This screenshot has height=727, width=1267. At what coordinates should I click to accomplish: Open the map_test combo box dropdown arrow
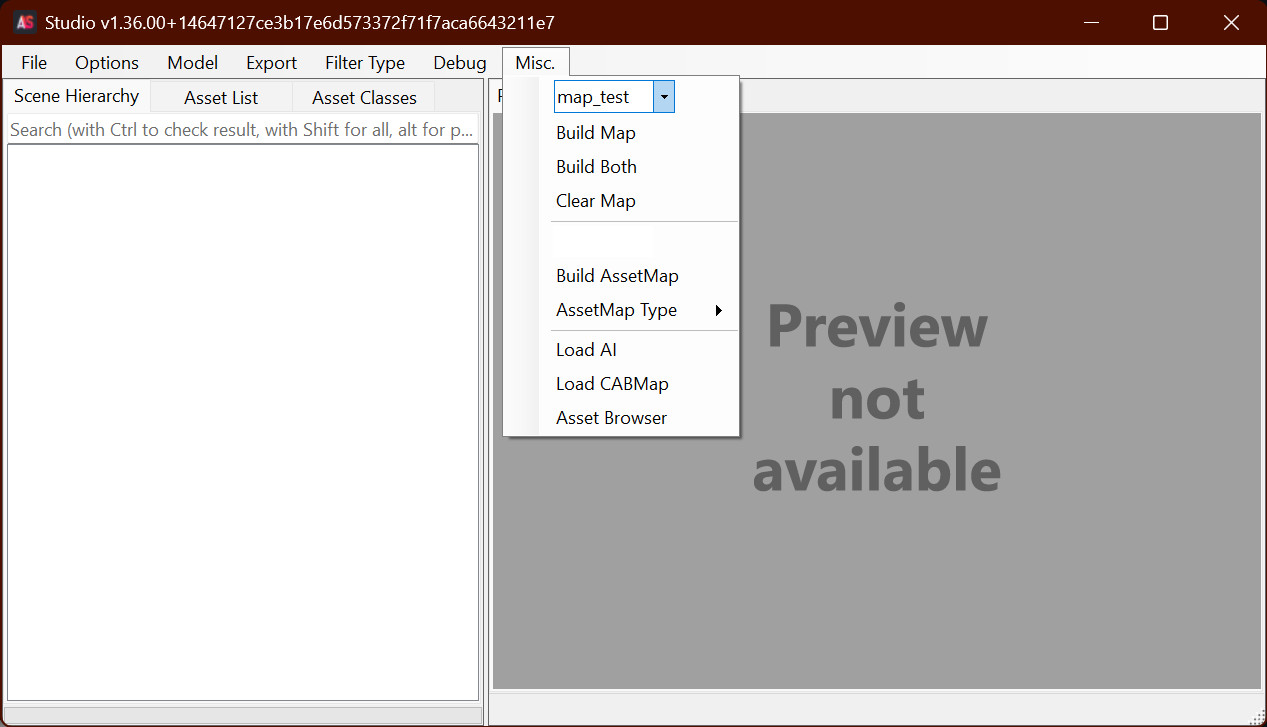(664, 97)
